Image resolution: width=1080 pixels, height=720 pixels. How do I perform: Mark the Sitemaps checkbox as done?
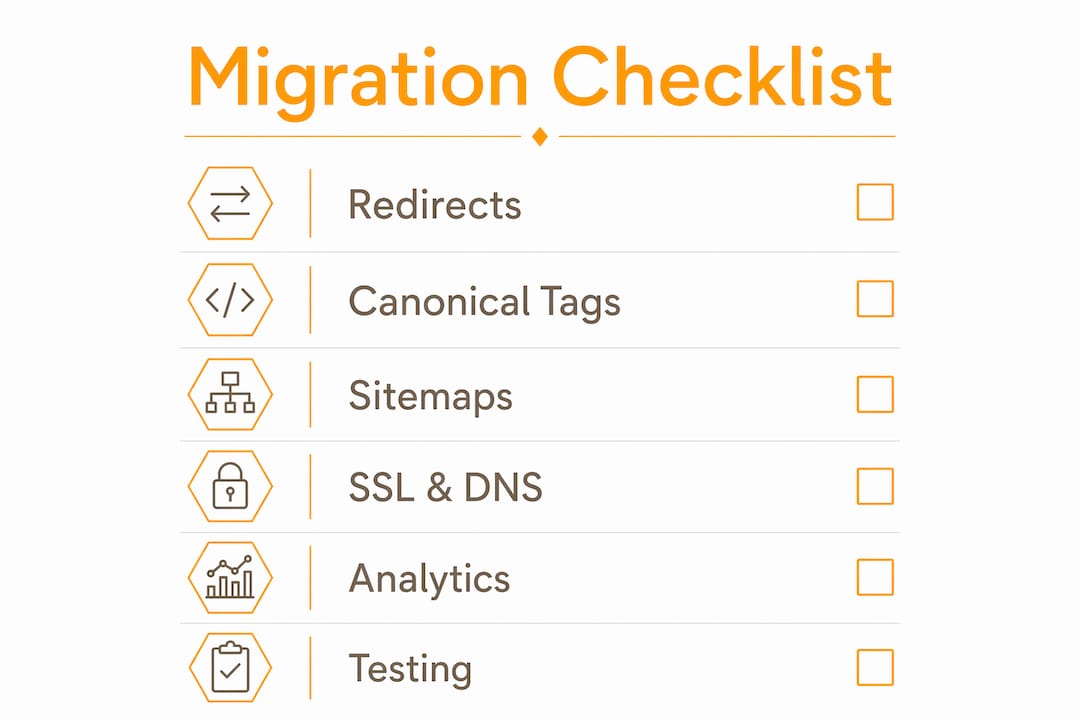875,394
